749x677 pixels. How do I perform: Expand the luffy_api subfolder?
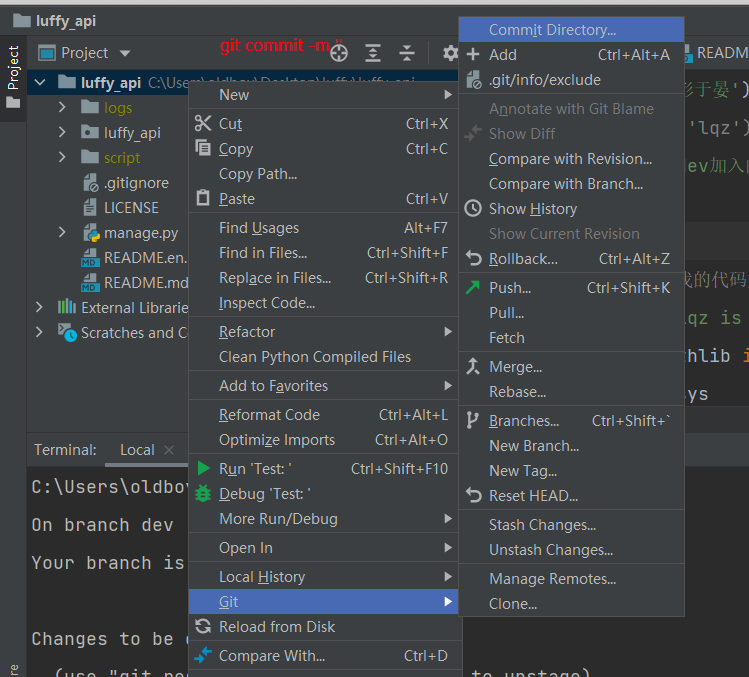(x=62, y=132)
